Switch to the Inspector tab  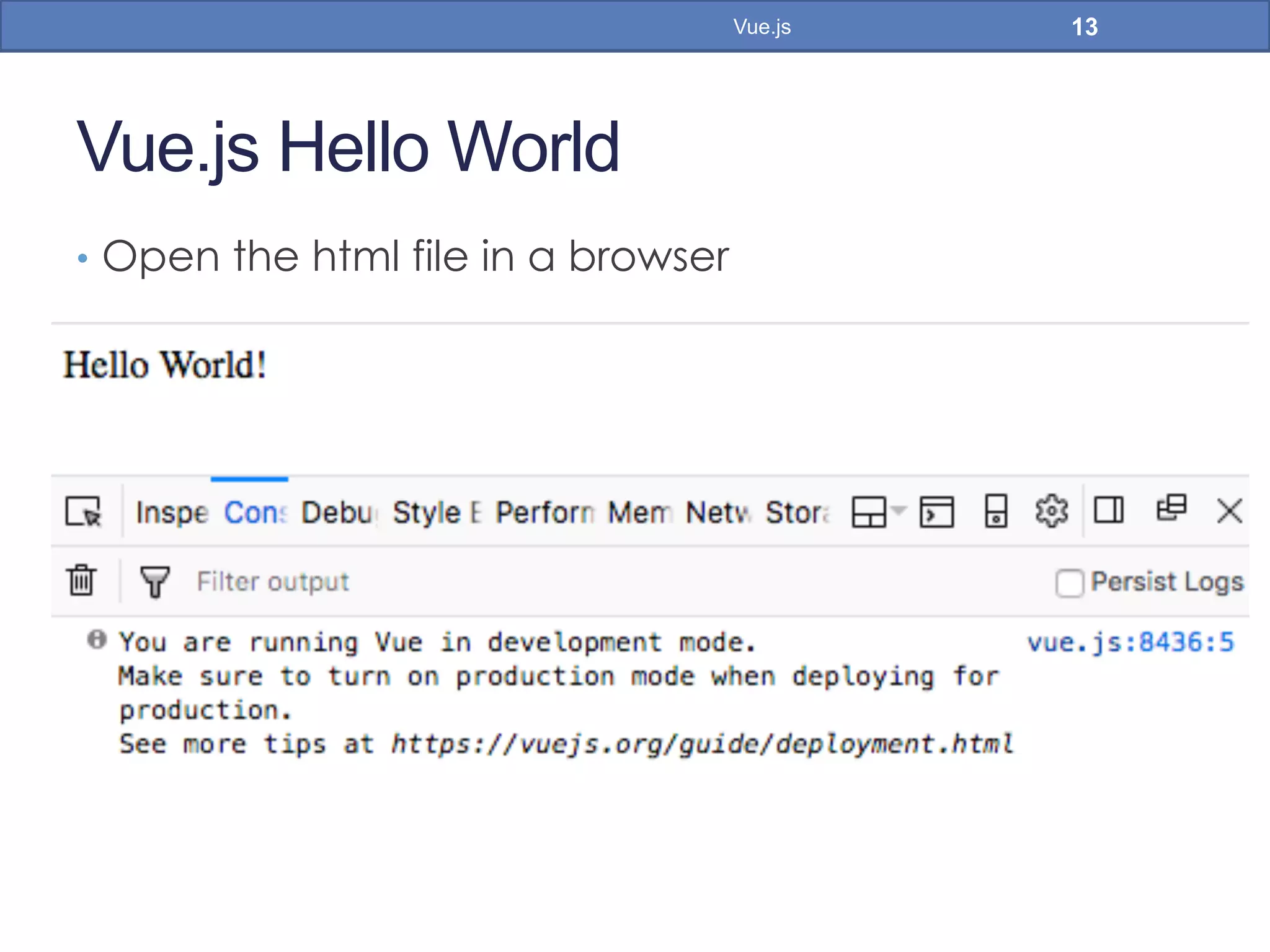(172, 513)
